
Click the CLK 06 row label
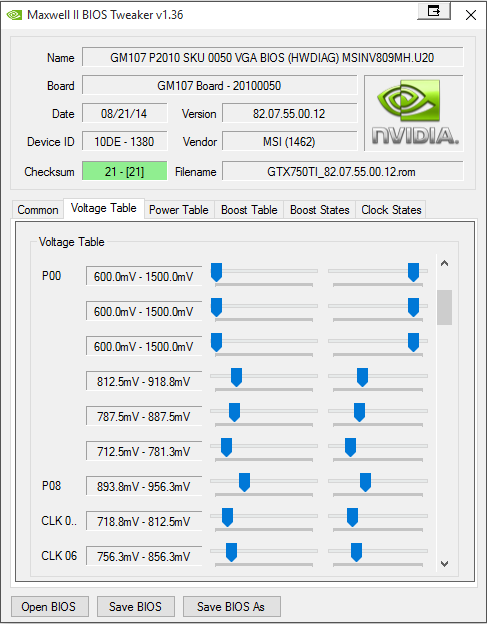pyautogui.click(x=59, y=556)
